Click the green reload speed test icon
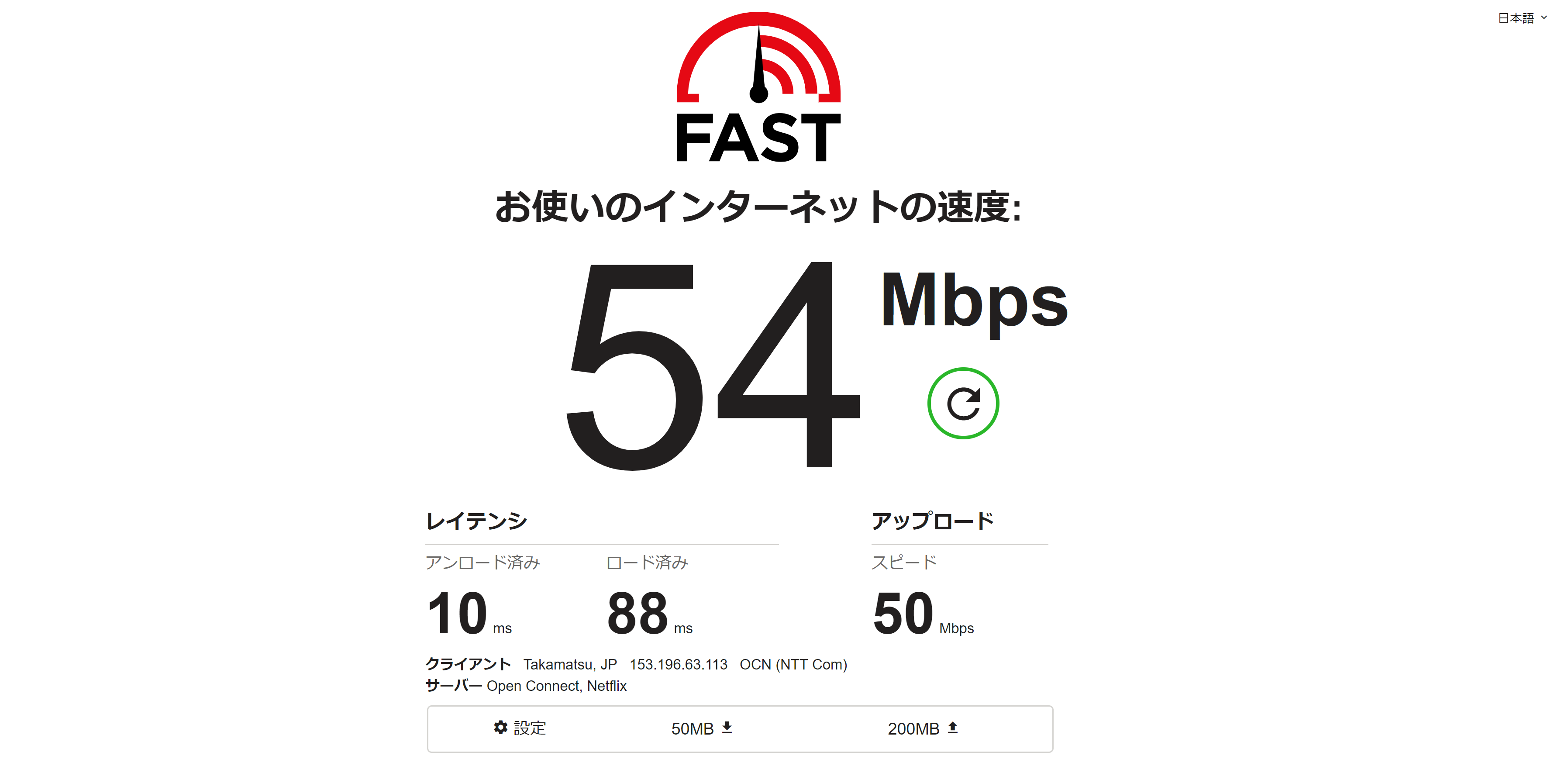This screenshot has height=766, width=1568. [963, 403]
